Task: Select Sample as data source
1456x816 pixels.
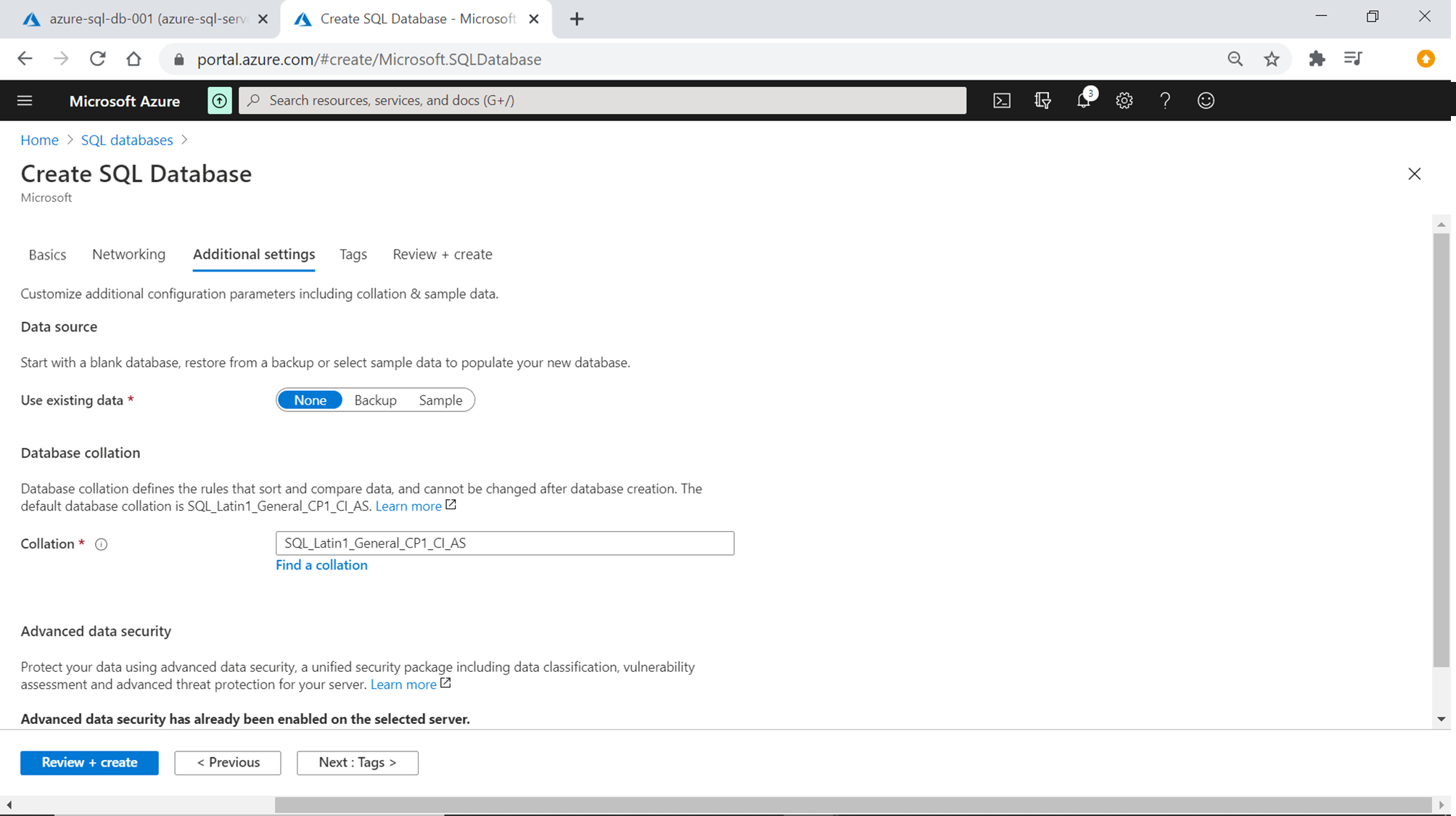Action: (x=440, y=400)
